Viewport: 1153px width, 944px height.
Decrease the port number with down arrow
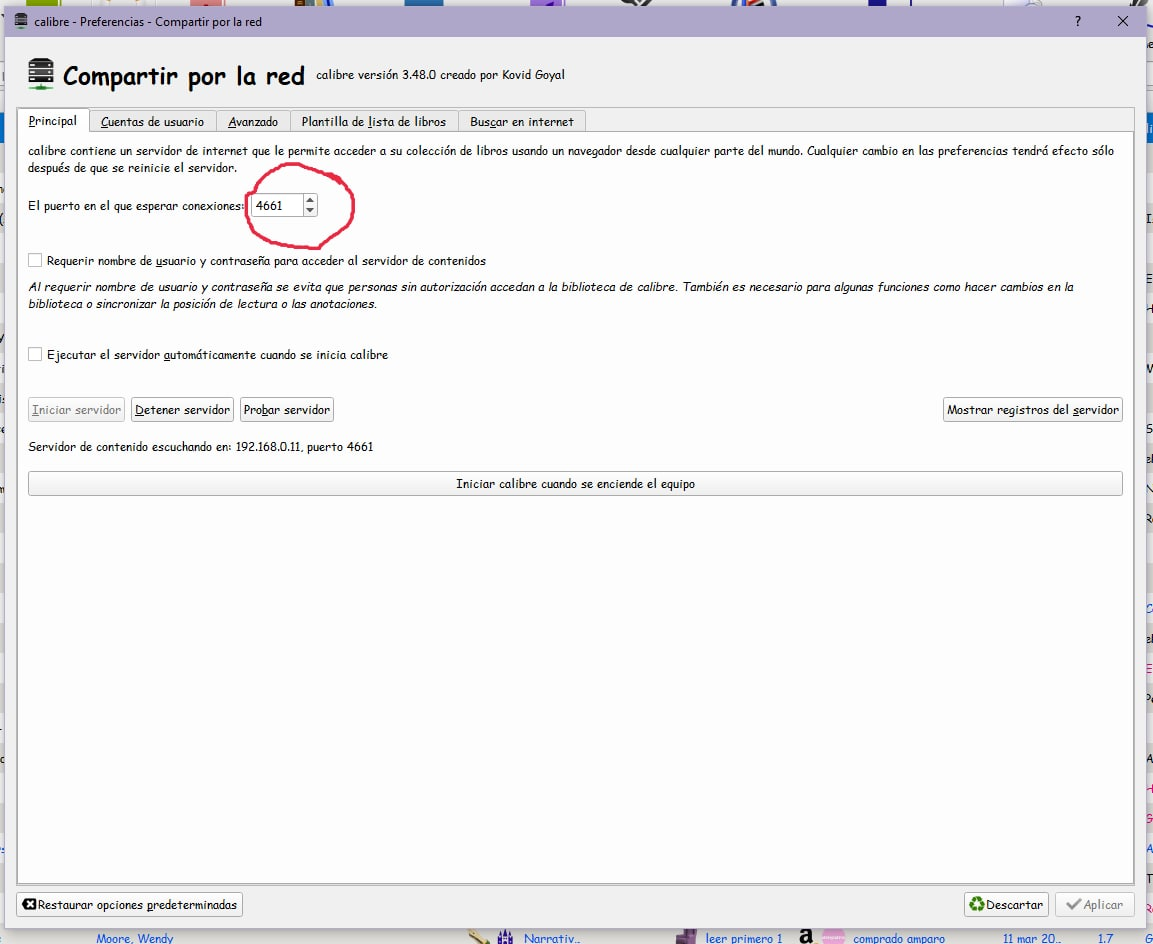(x=310, y=211)
